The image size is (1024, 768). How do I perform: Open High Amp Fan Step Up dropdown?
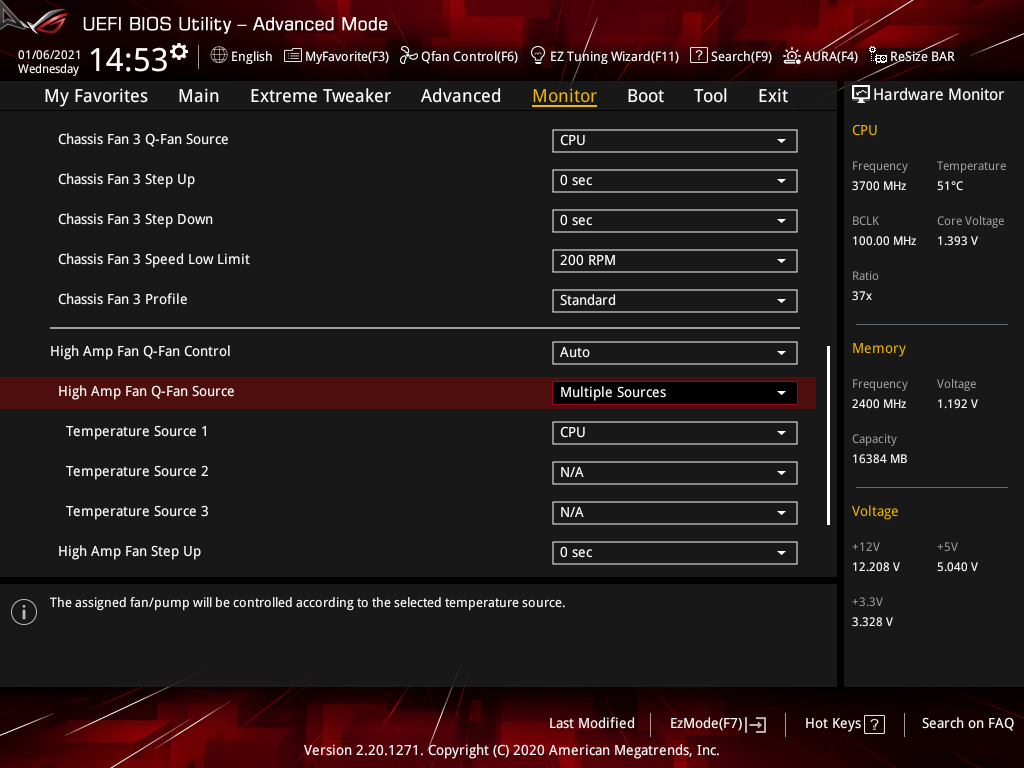click(x=674, y=552)
